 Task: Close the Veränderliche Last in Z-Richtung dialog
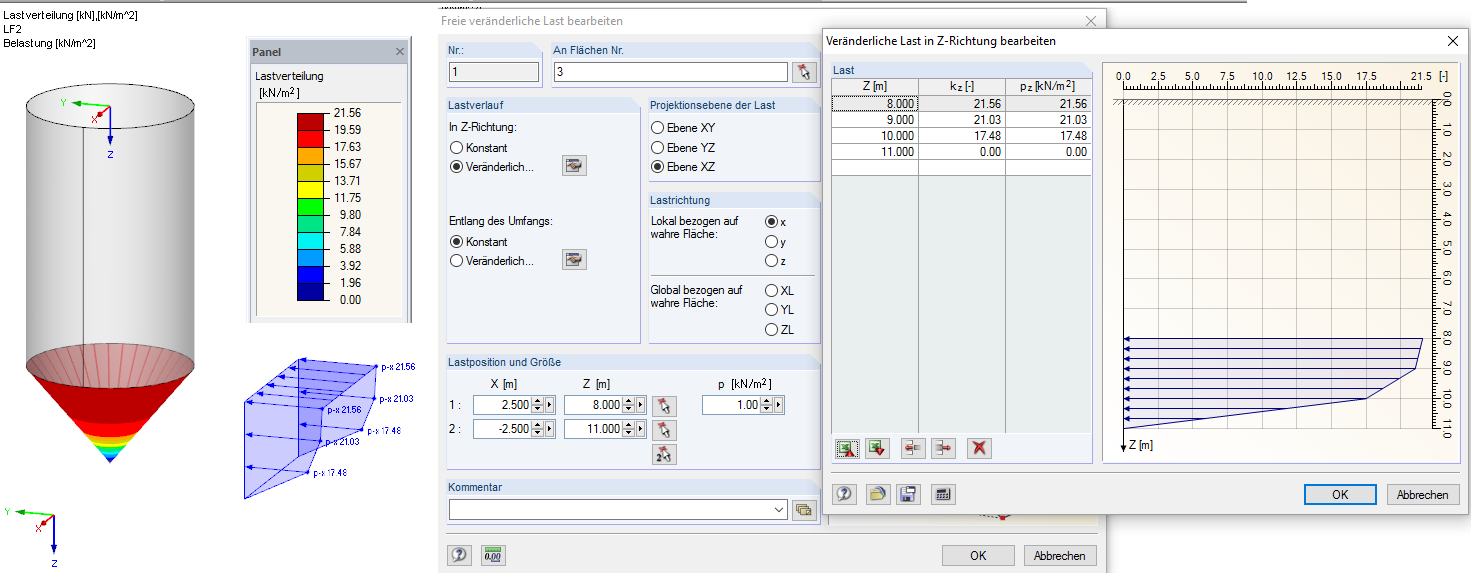tap(1452, 41)
